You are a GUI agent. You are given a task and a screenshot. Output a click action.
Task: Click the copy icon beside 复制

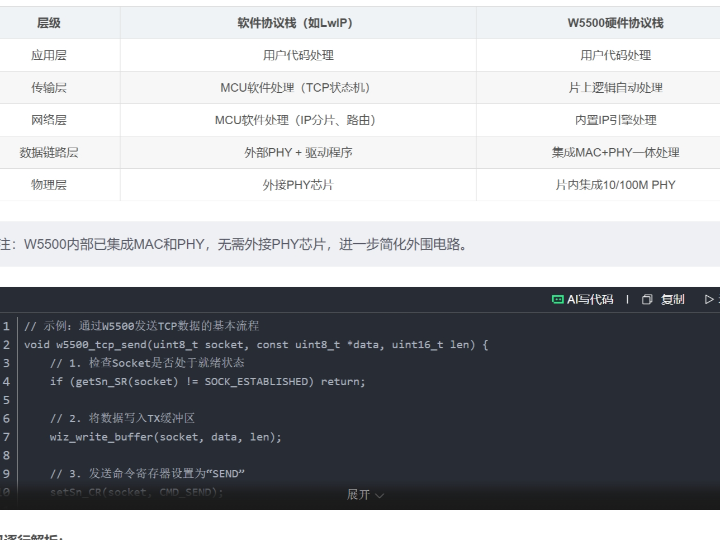647,299
